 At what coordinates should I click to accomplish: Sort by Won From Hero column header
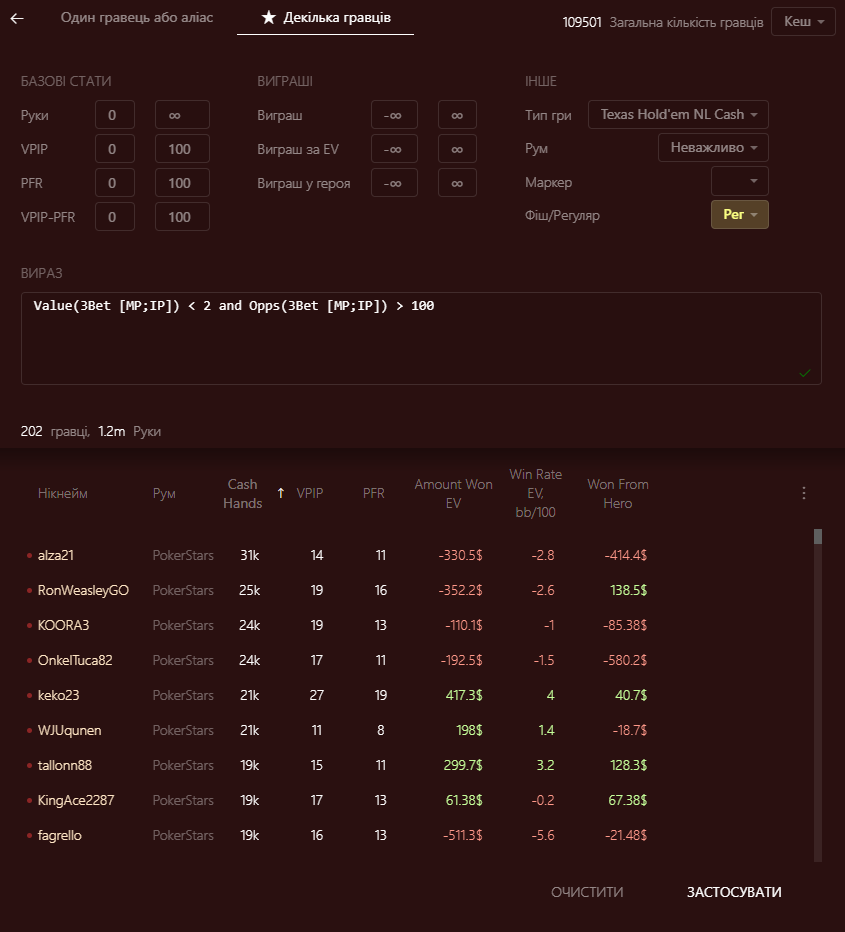pos(618,493)
